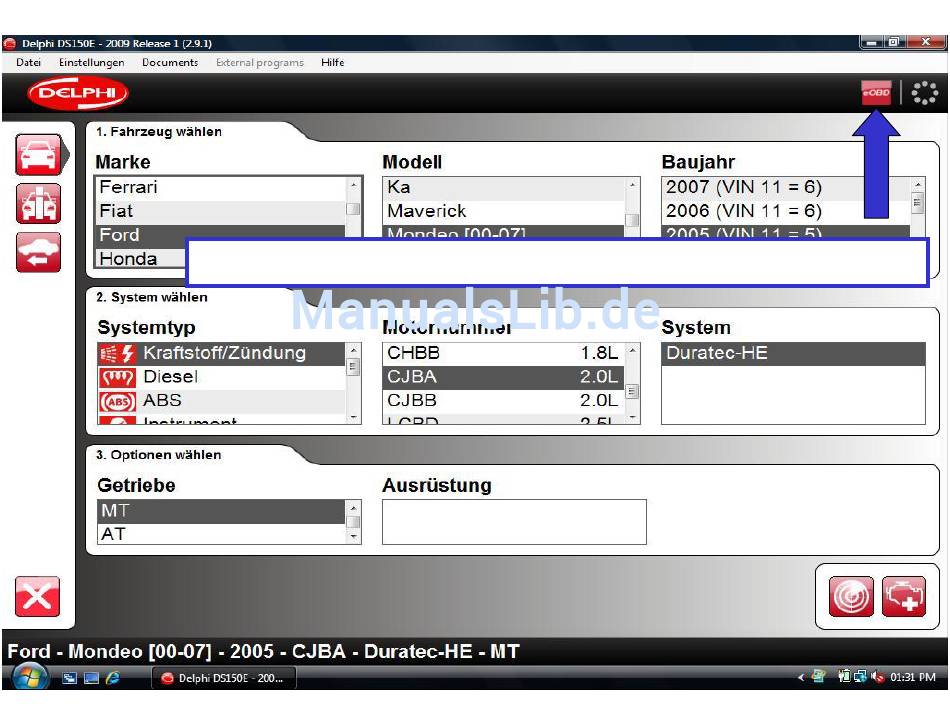Click Getriebe list scroll-down arrow

click(354, 537)
